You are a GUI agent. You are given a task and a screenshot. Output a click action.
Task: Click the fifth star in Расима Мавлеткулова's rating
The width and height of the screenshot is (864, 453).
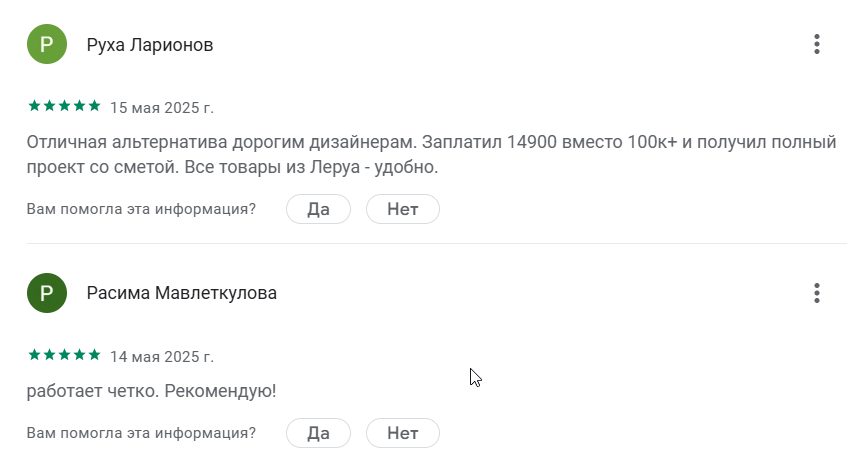95,355
